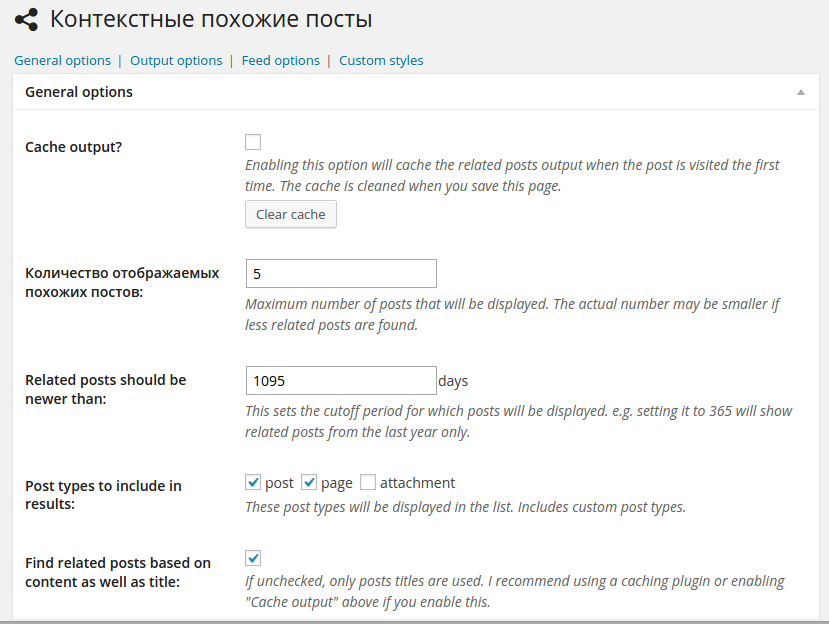Uncheck the post type checkbox

(253, 482)
